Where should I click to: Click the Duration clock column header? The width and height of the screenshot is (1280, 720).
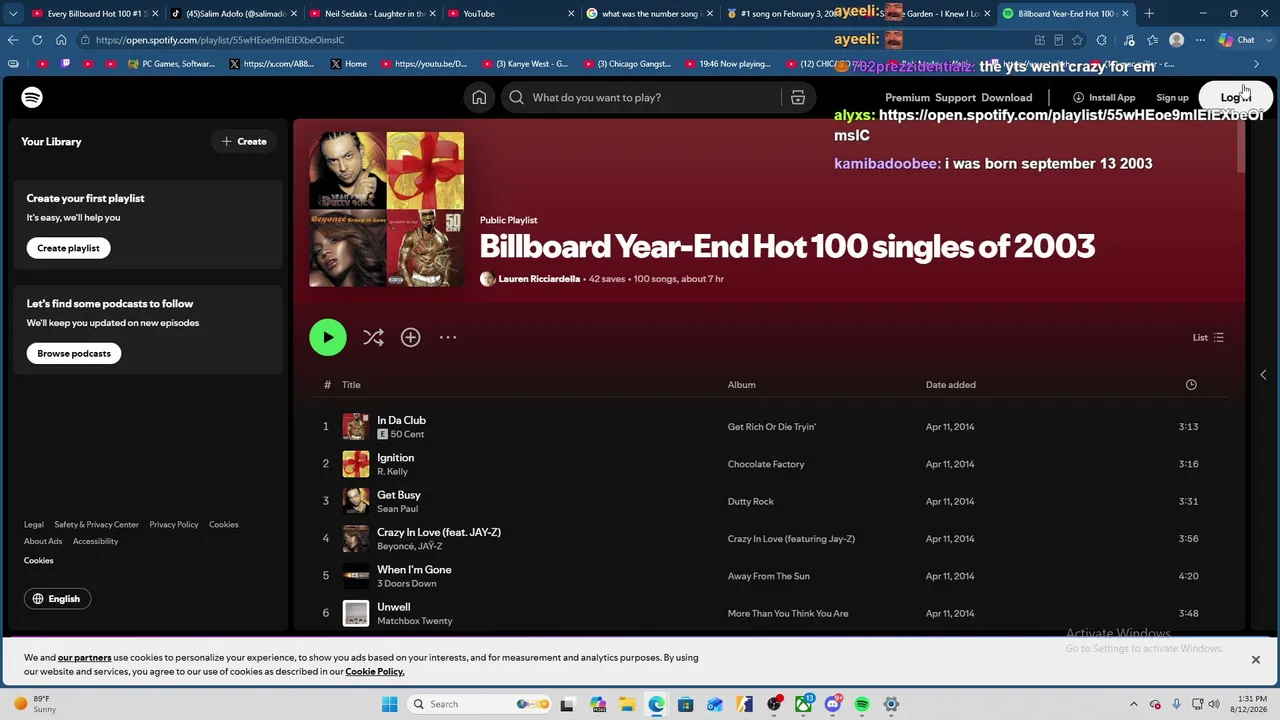[x=1191, y=384]
